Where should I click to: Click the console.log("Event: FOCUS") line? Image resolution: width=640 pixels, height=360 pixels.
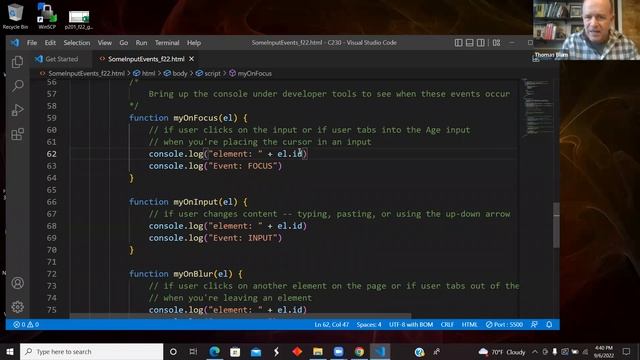click(x=215, y=166)
